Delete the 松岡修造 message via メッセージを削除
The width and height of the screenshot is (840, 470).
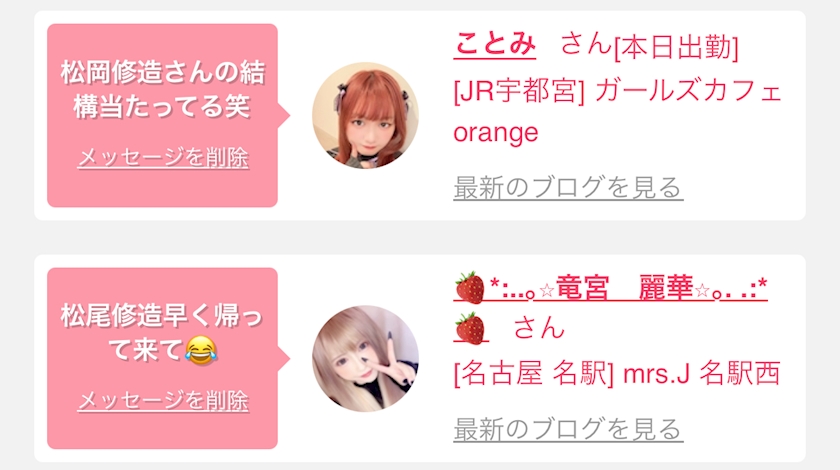(163, 158)
